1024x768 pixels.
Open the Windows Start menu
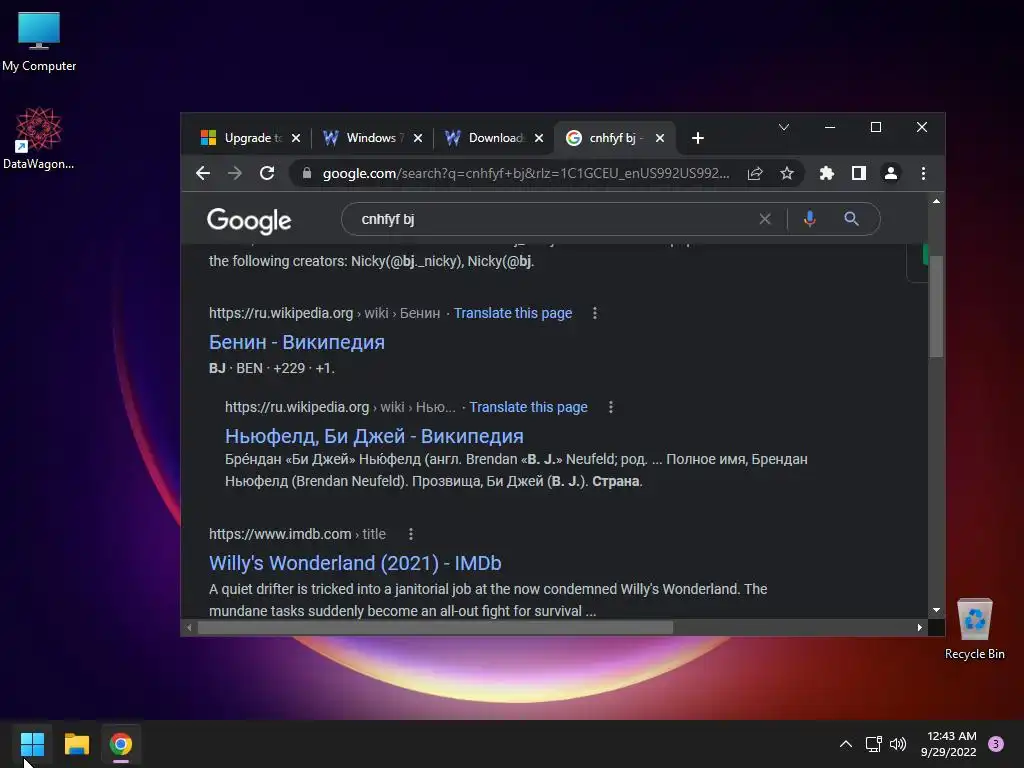(32, 744)
